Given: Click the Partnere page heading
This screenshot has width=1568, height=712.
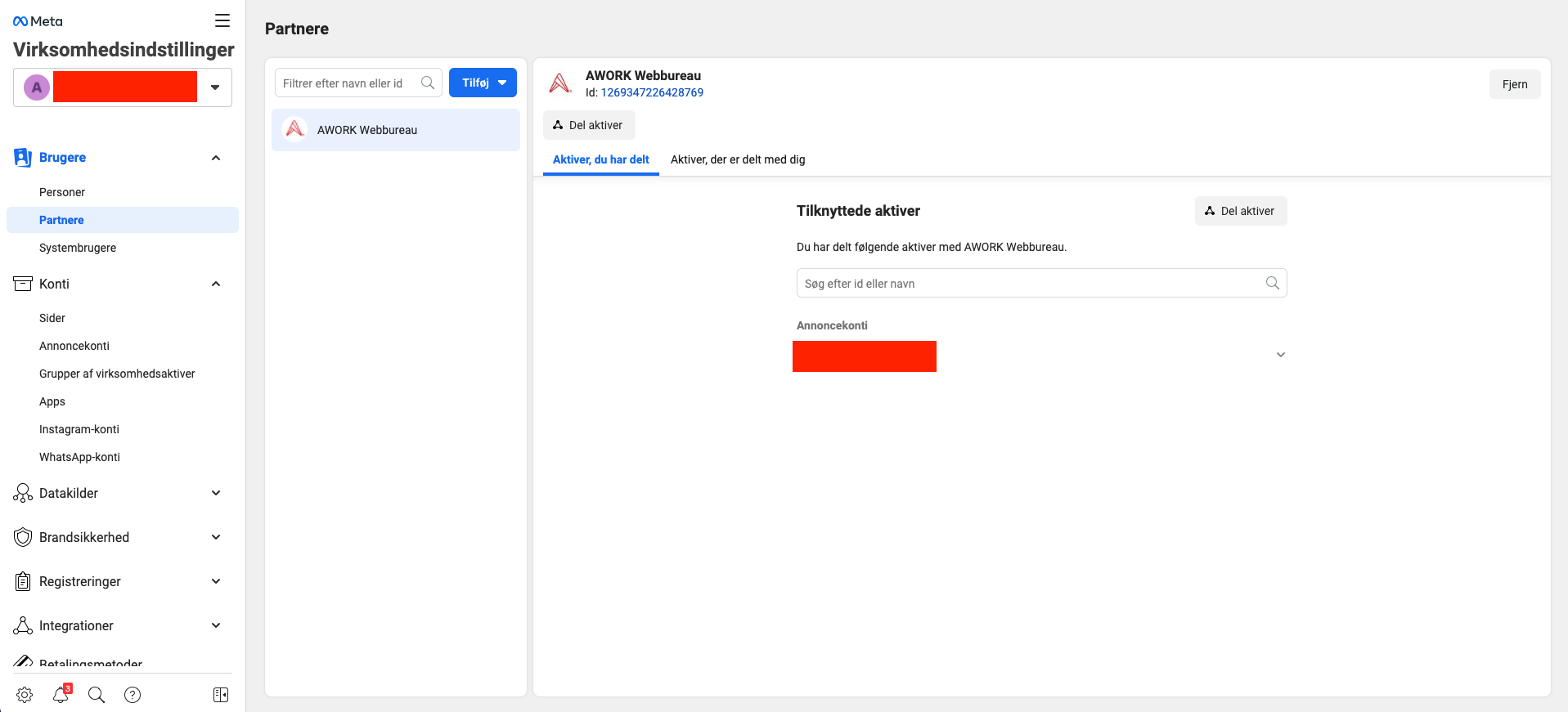Looking at the screenshot, I should tap(297, 29).
